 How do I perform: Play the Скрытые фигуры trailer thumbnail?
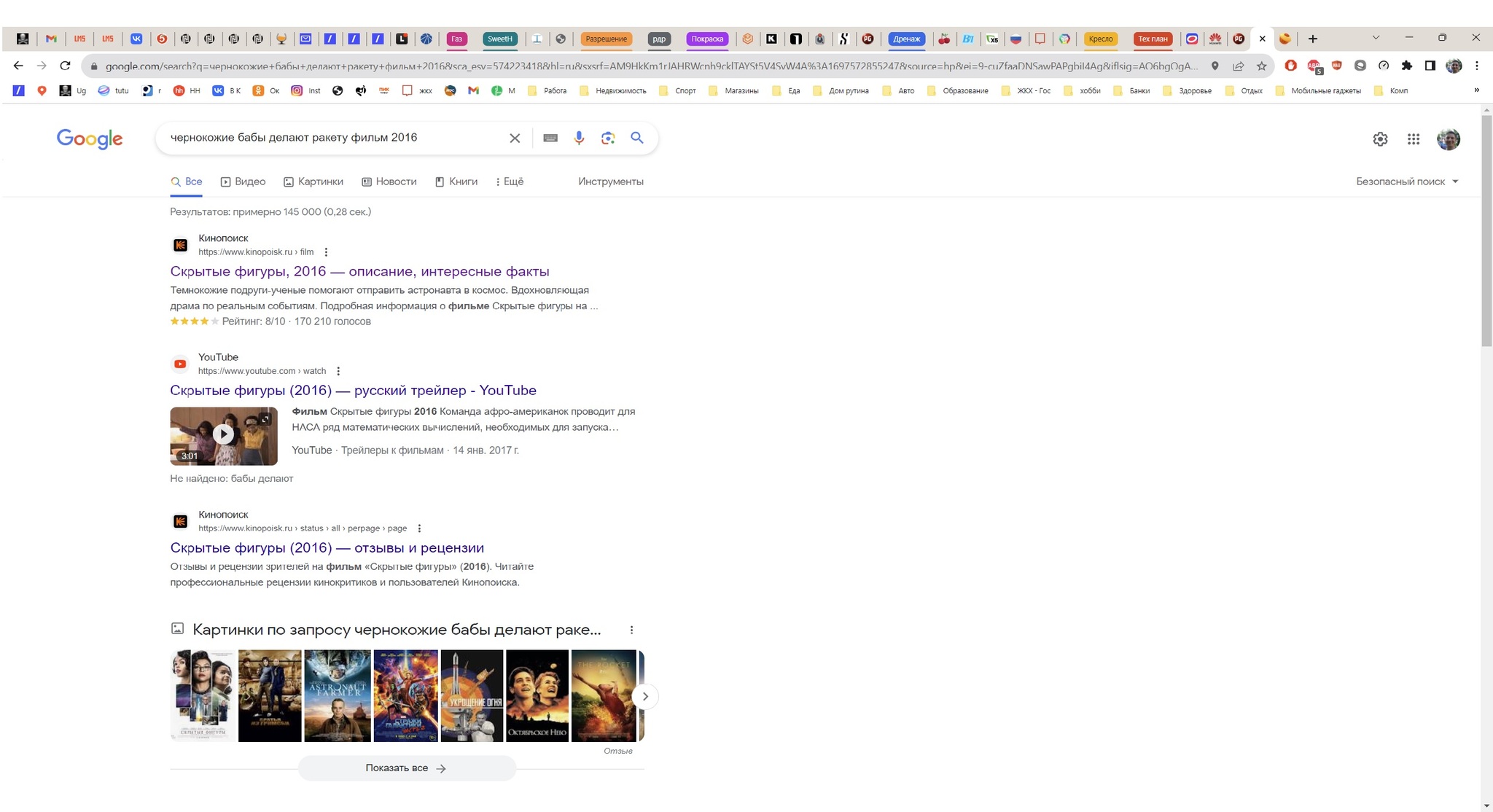(x=223, y=435)
